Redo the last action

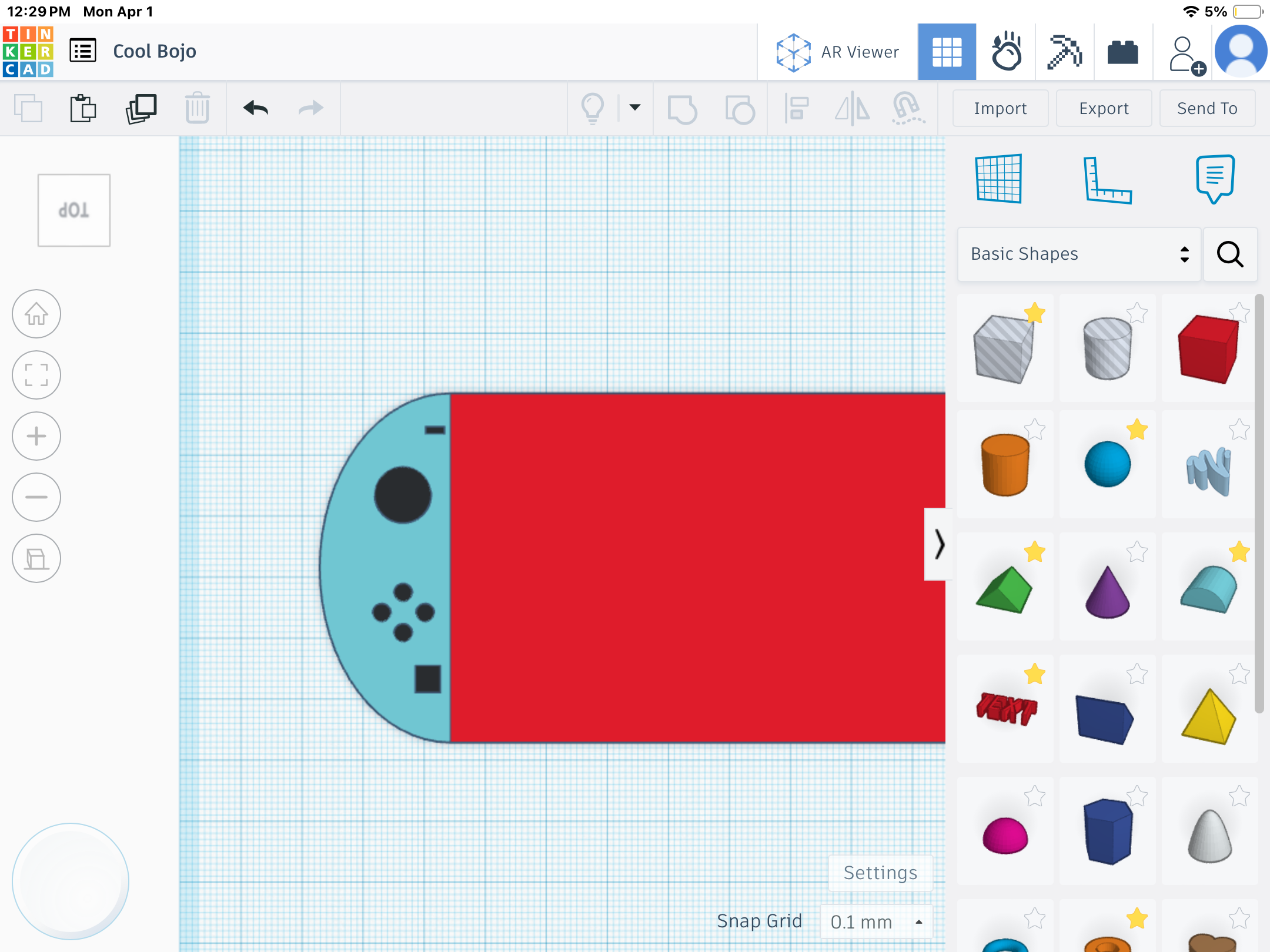(x=310, y=108)
